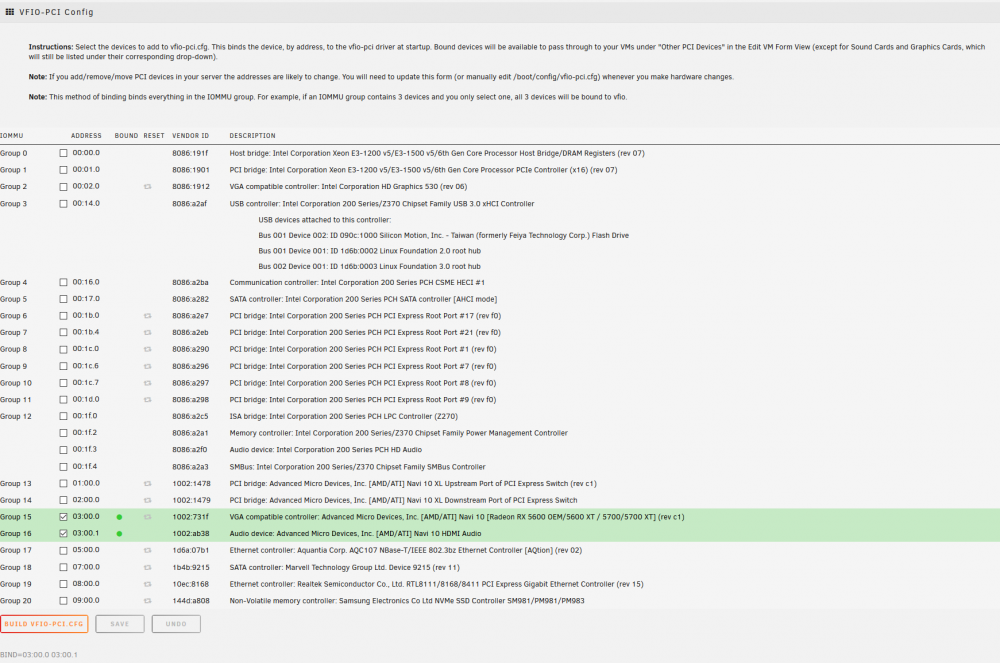
Task: Select Intel HD Graphics 530 checkbox
Action: [x=63, y=187]
